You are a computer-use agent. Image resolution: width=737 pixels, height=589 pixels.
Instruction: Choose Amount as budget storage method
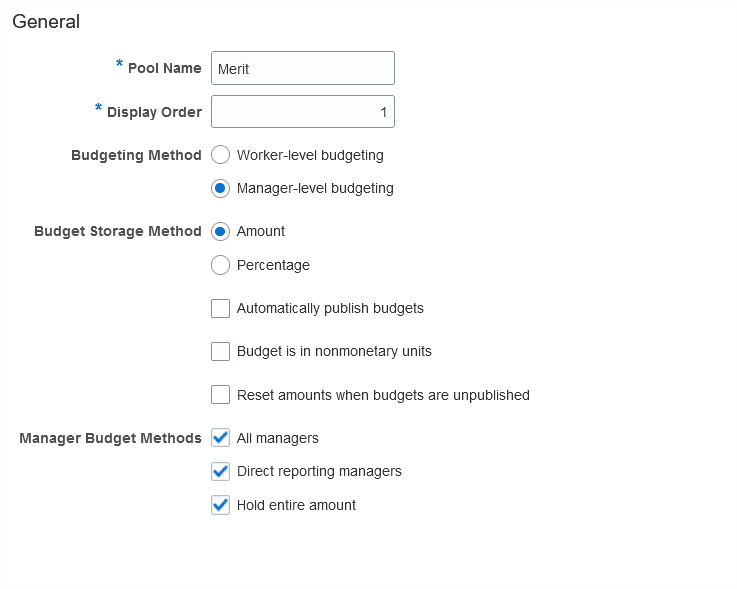tap(221, 231)
